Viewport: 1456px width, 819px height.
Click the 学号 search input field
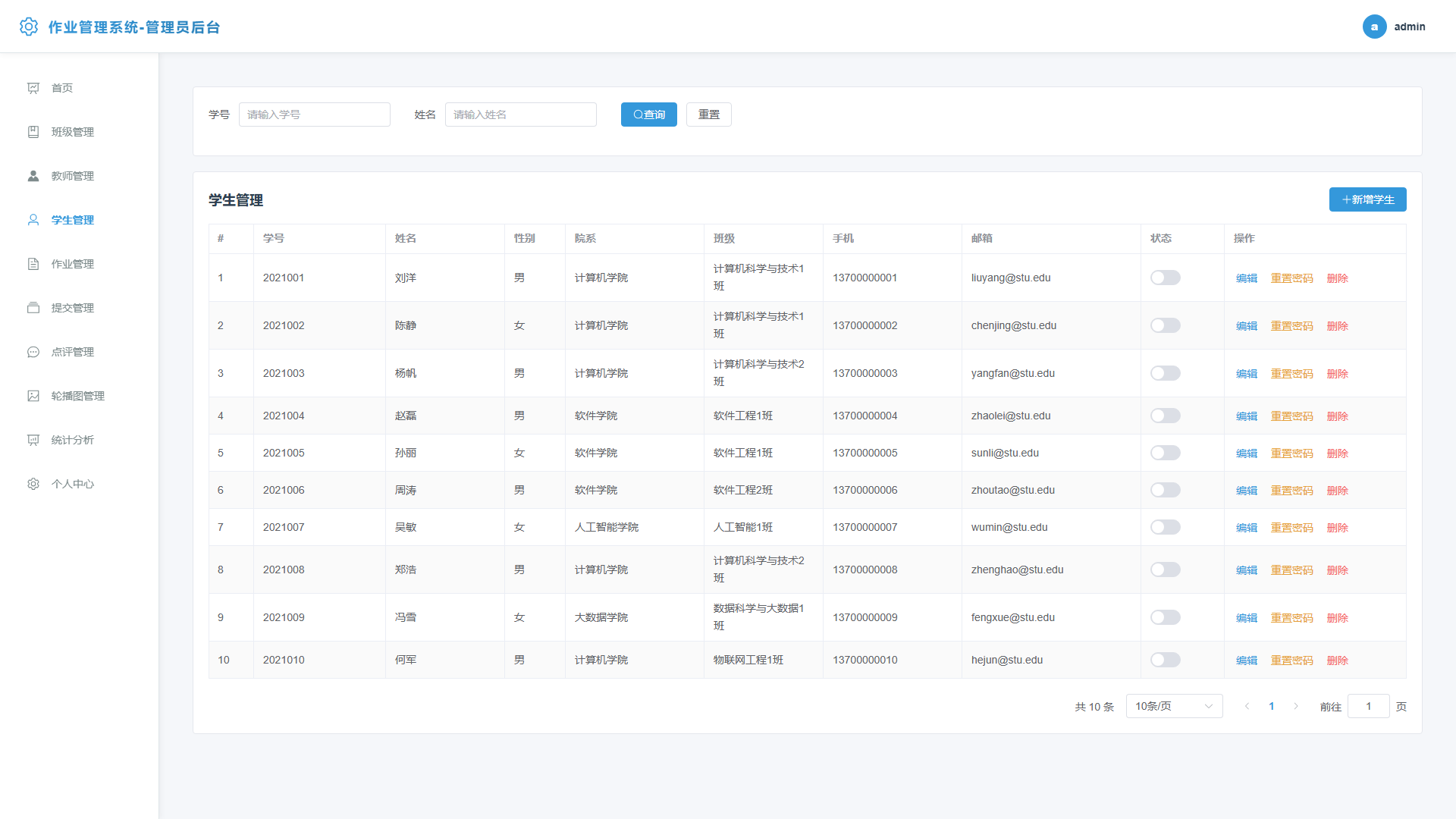[x=314, y=115]
